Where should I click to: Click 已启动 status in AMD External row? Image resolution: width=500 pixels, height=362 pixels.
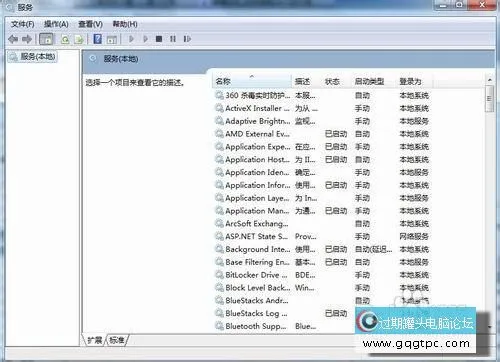(336, 134)
